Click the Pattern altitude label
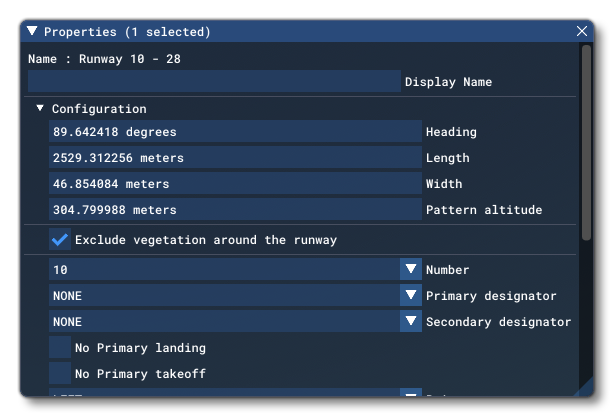This screenshot has height=417, width=614. coord(484,210)
